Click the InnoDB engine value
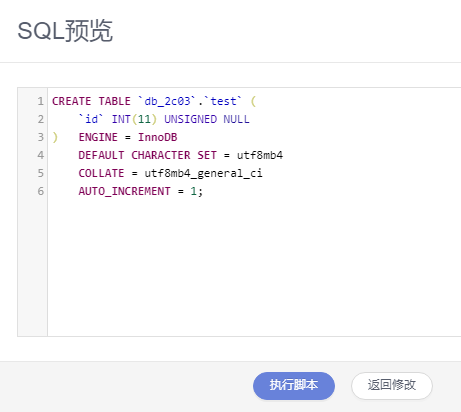The height and width of the screenshot is (412, 461). coord(157,137)
